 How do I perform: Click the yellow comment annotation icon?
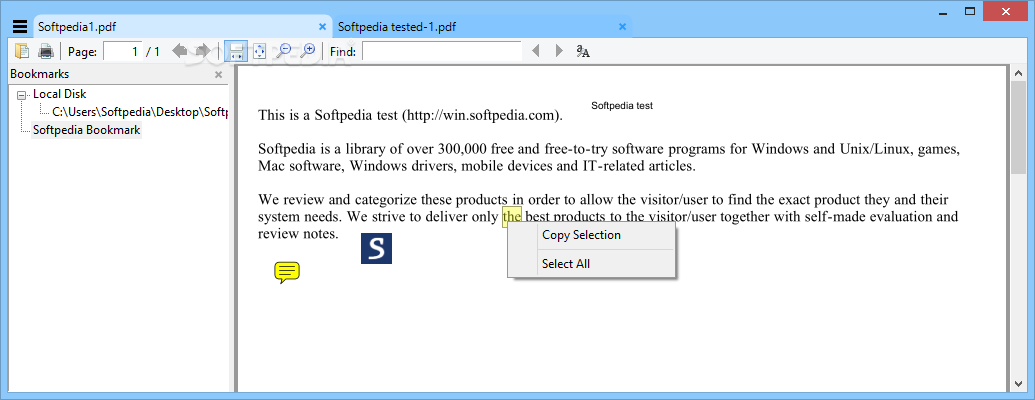coord(287,272)
